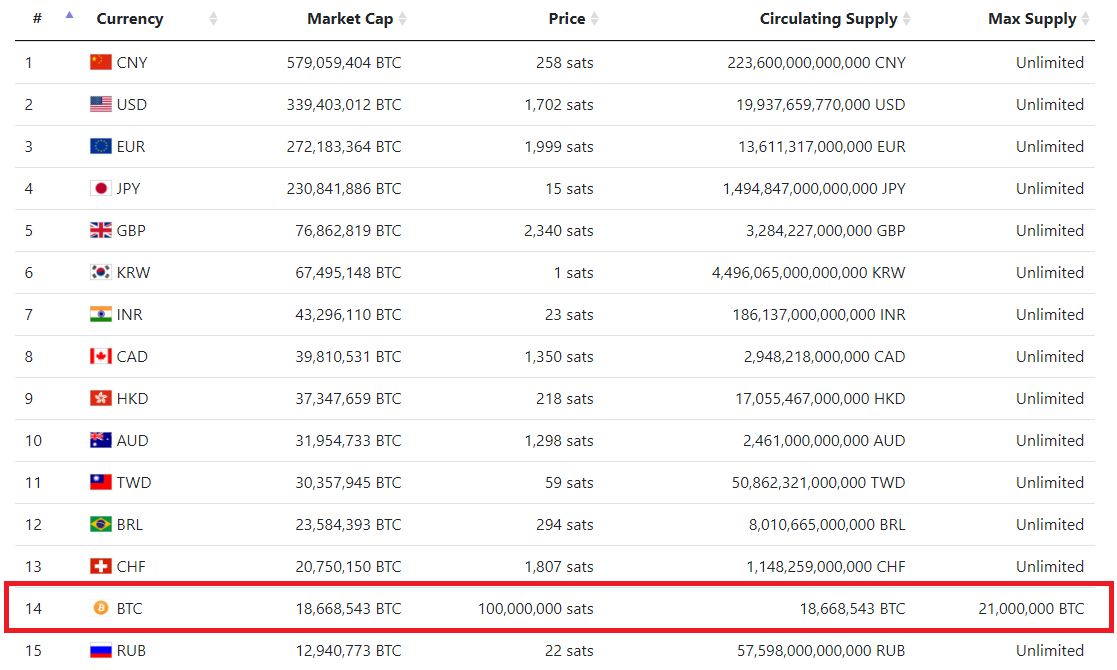The height and width of the screenshot is (670, 1117).
Task: Open the CNY currency name
Action: (x=132, y=63)
